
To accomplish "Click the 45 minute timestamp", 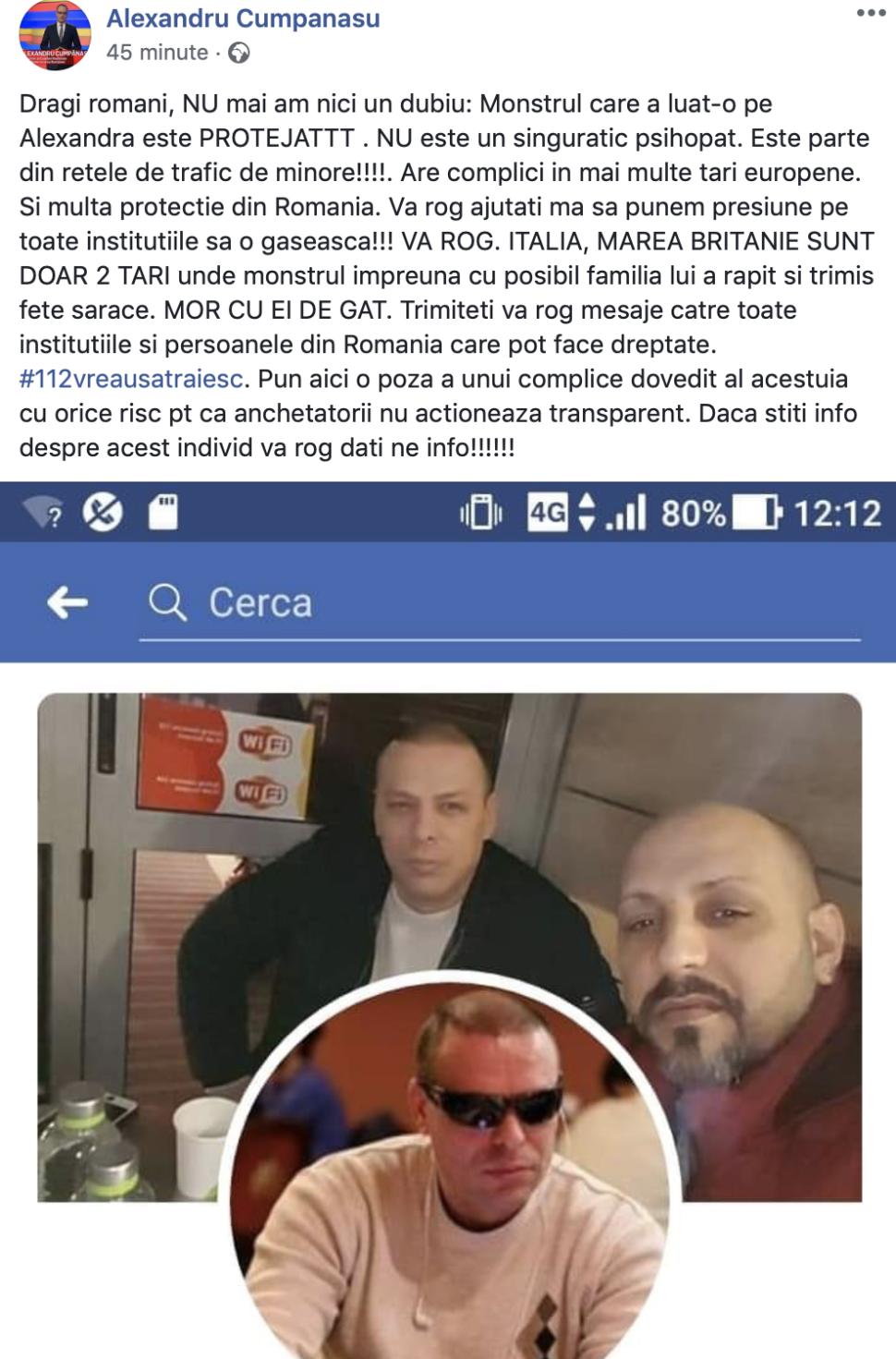I will [157, 53].
